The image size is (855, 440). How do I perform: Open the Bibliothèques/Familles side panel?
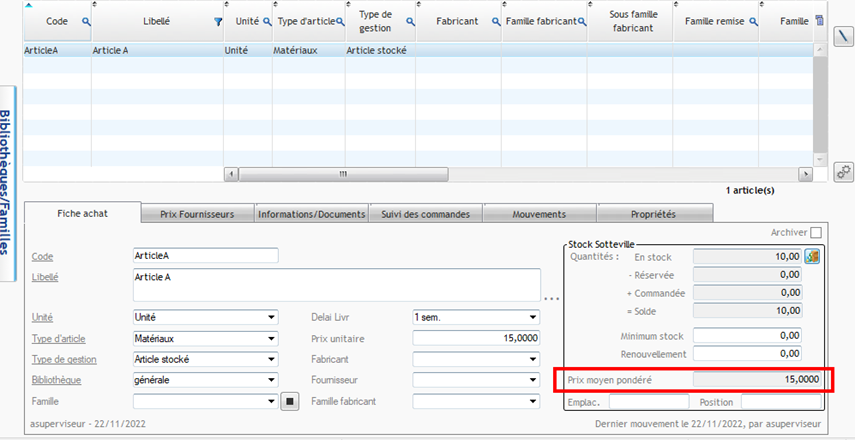11,170
